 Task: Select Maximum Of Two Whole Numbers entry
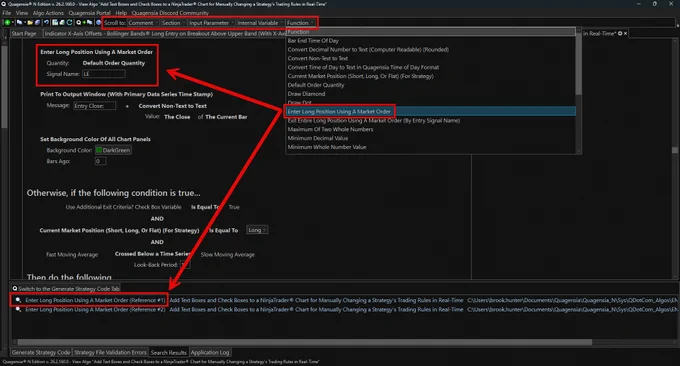pyautogui.click(x=431, y=129)
